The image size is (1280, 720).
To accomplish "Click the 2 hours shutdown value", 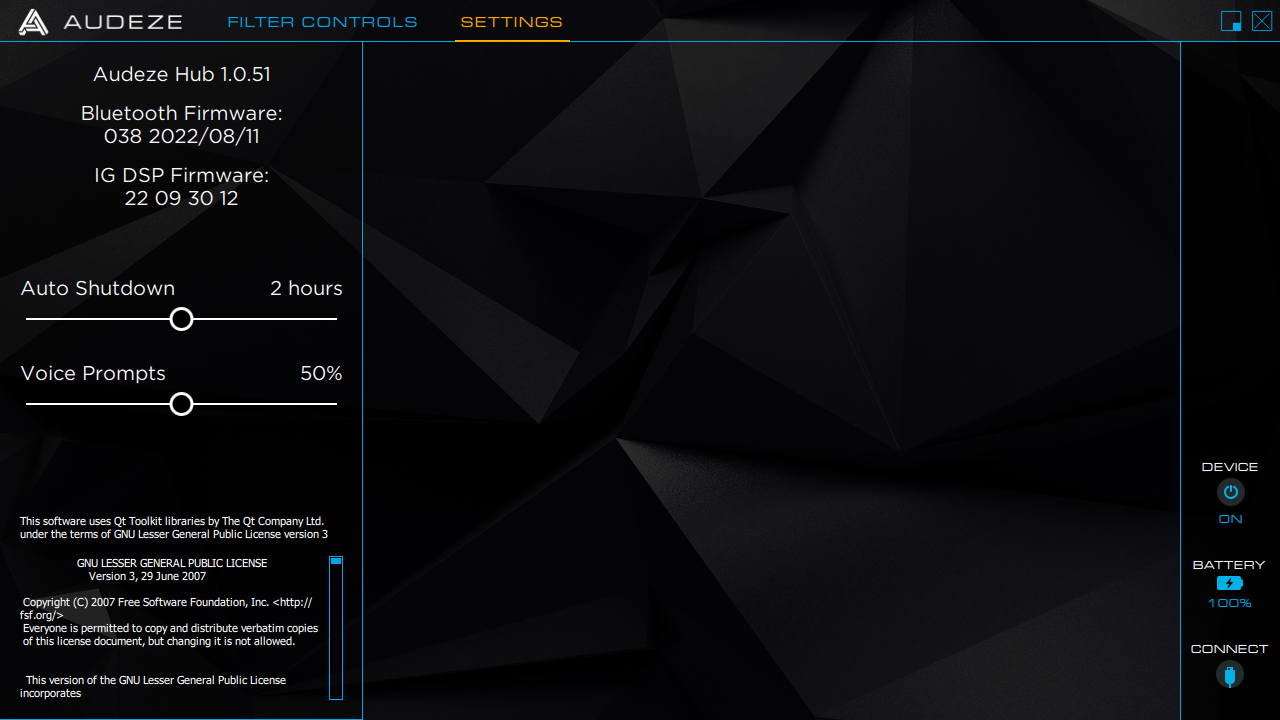I will pos(306,288).
